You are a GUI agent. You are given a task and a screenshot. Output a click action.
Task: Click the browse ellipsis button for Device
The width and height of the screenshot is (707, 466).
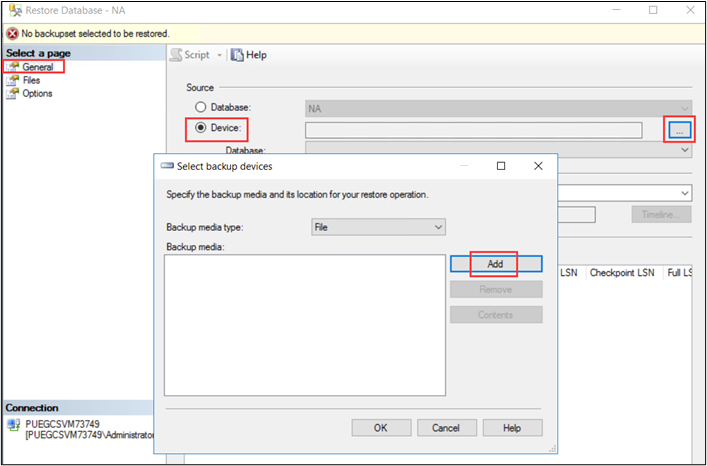[679, 130]
